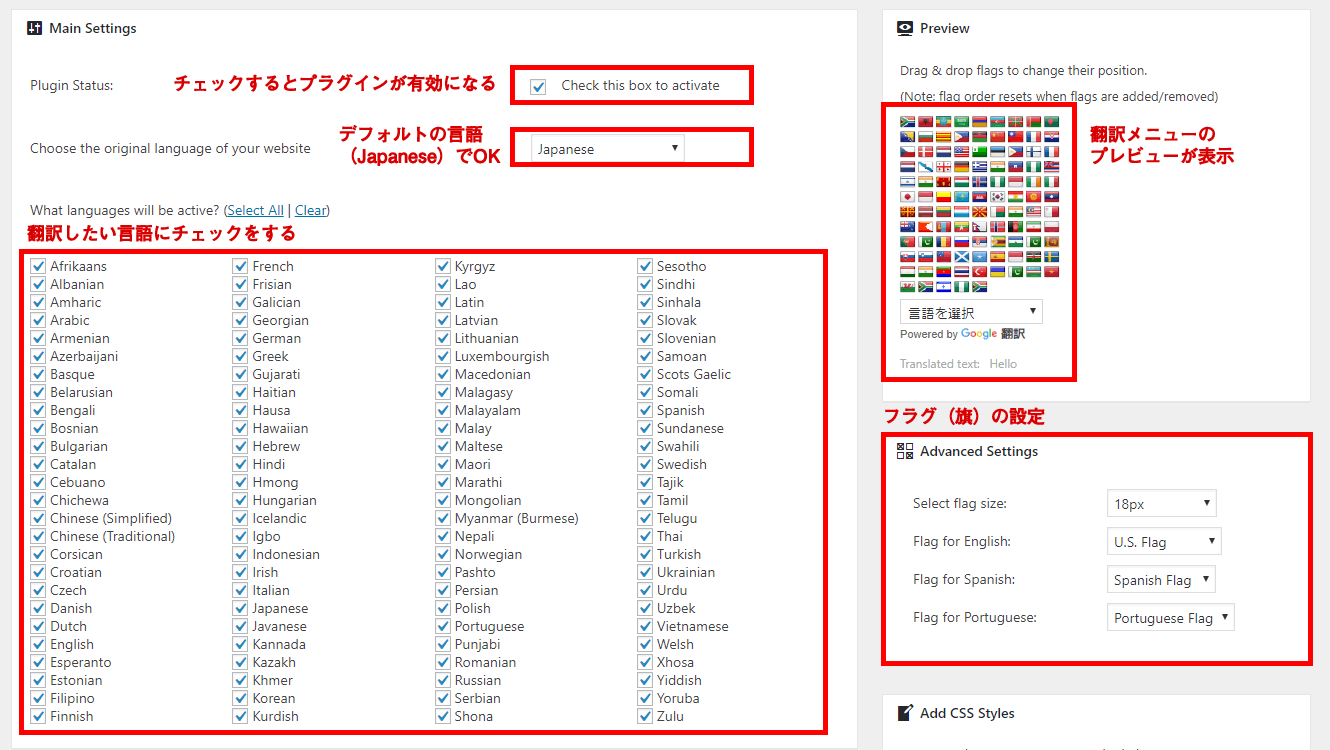Screen dimensions: 1330x750
Task: Click the Add CSS Styles panel header
Action: tap(966, 713)
